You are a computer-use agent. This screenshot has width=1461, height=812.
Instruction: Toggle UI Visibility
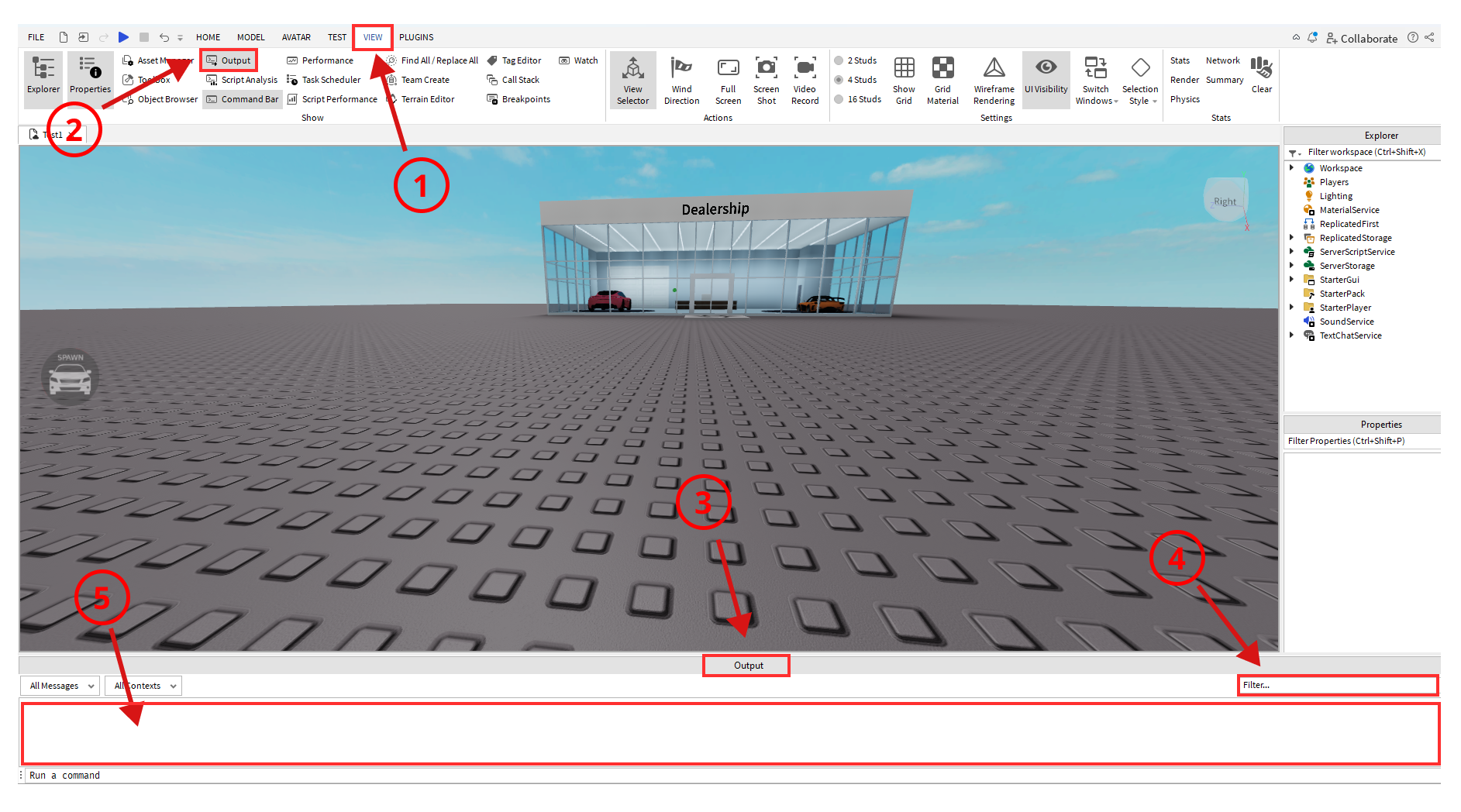click(x=1046, y=80)
